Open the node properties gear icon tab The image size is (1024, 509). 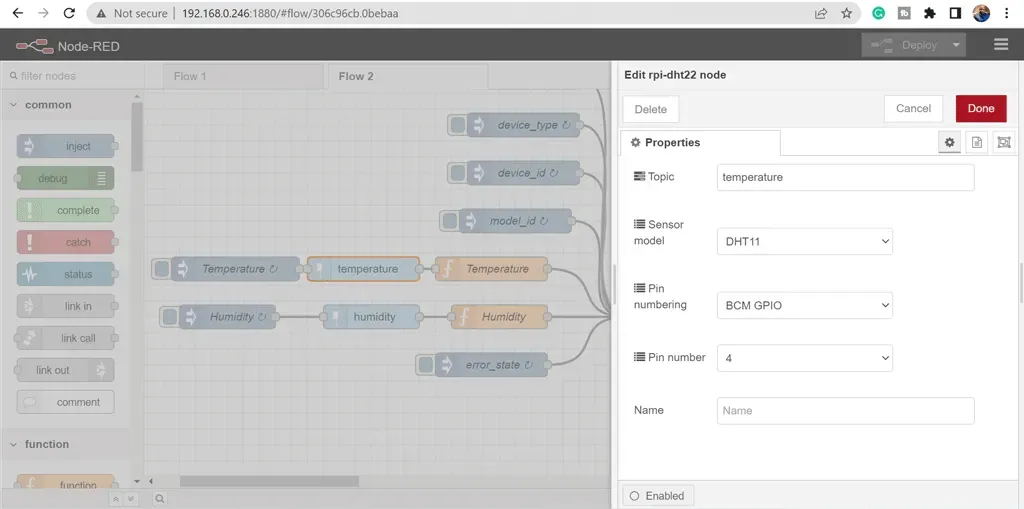(x=950, y=142)
